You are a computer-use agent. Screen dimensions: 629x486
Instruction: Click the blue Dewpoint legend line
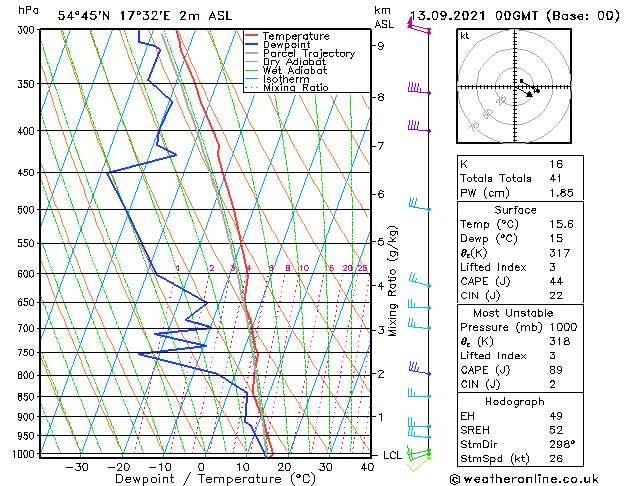point(251,45)
